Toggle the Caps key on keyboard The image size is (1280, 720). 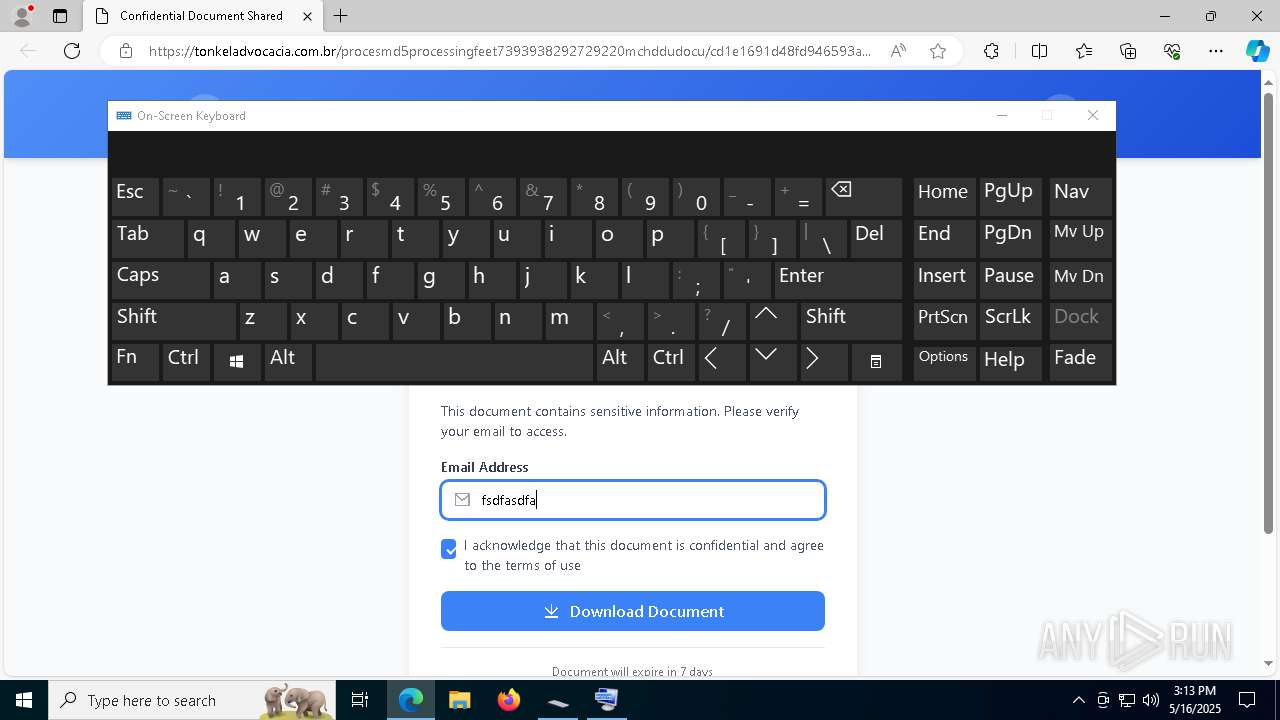coord(160,279)
